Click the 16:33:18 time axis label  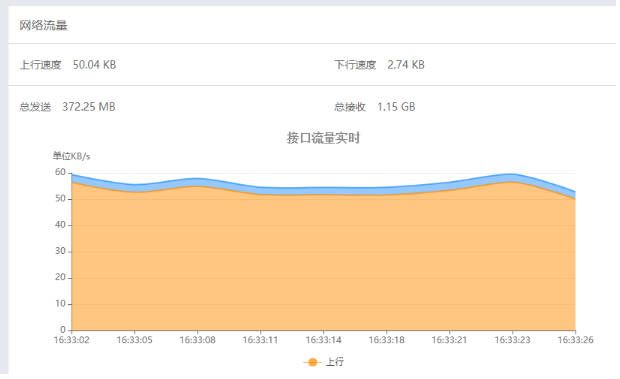pyautogui.click(x=386, y=340)
